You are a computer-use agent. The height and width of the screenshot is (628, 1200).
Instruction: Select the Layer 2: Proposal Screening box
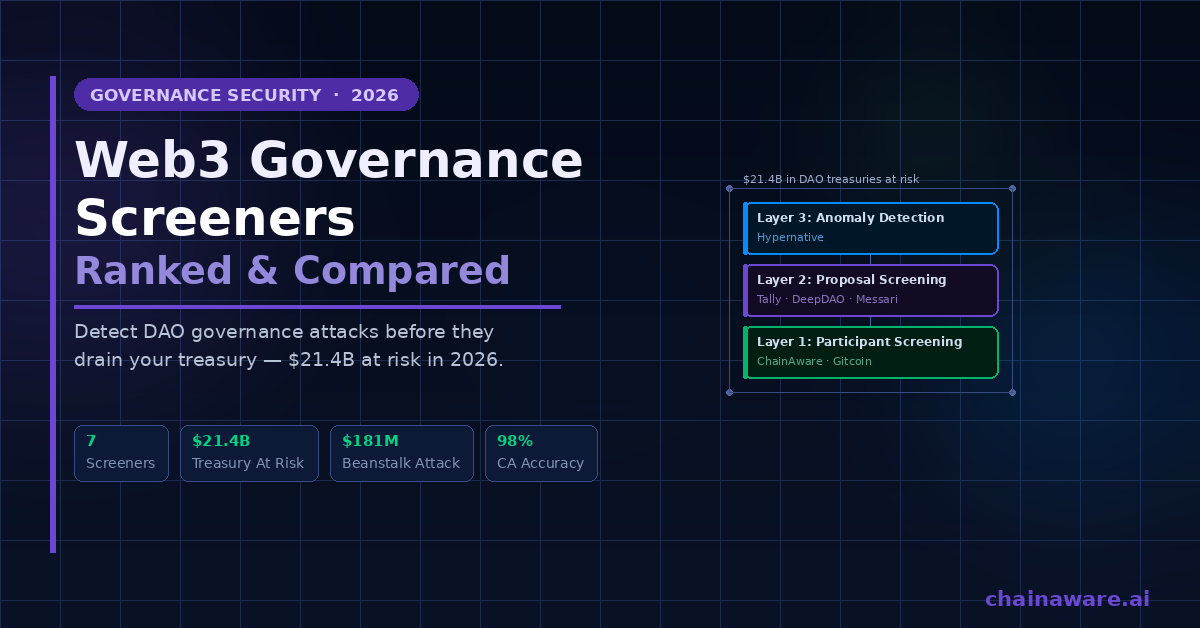point(871,290)
